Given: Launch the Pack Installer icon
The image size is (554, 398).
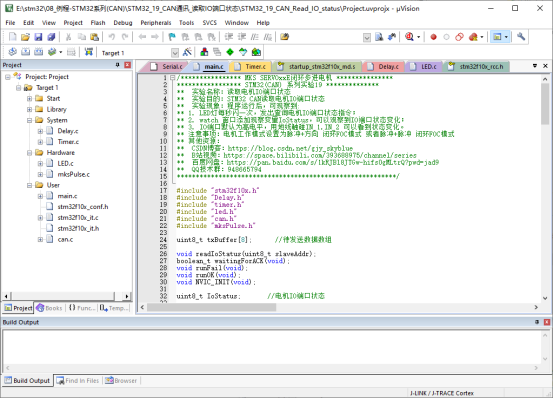Looking at the screenshot, I should [x=256, y=52].
